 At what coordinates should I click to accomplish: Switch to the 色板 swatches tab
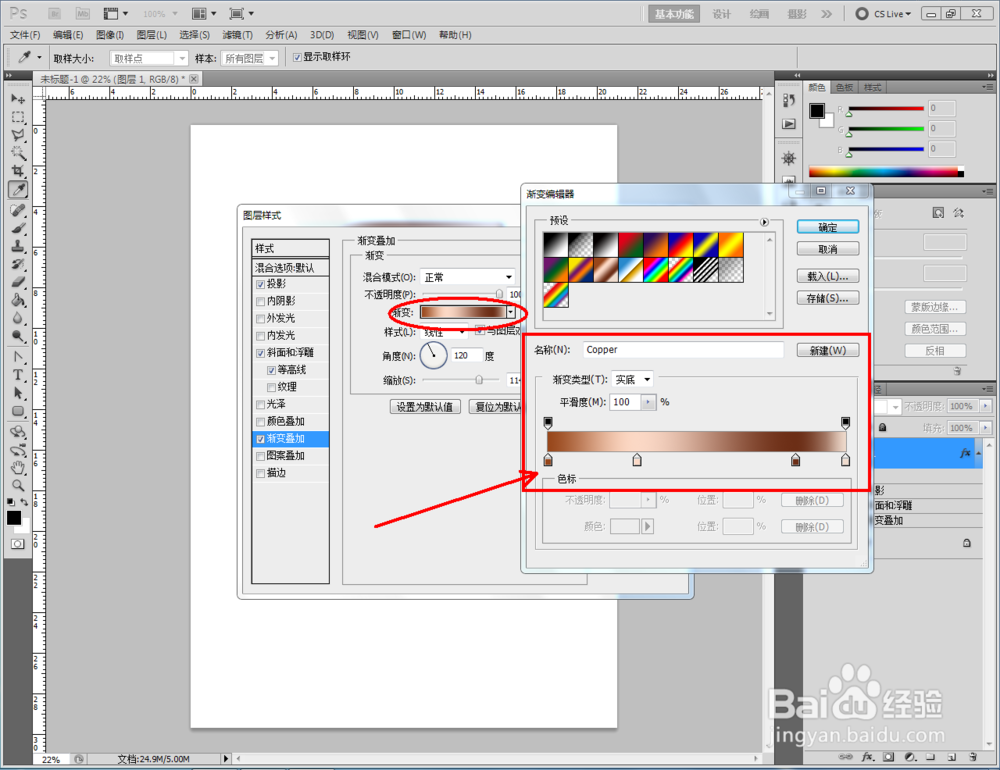844,87
